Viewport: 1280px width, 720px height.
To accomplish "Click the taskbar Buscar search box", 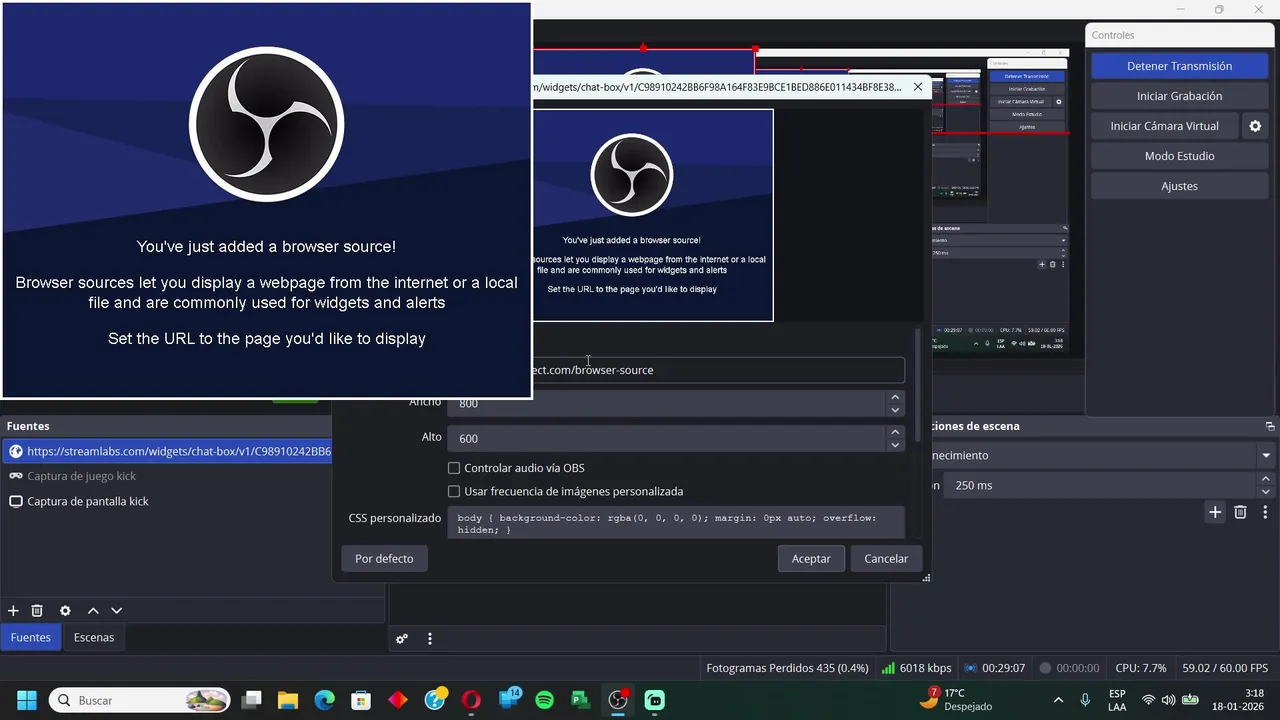I will click(140, 700).
